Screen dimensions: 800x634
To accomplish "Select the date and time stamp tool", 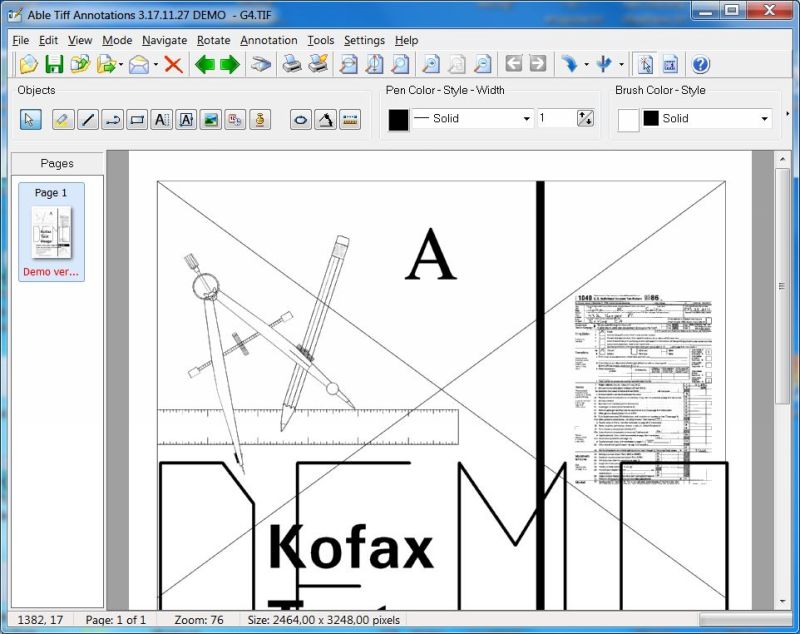I will point(235,120).
